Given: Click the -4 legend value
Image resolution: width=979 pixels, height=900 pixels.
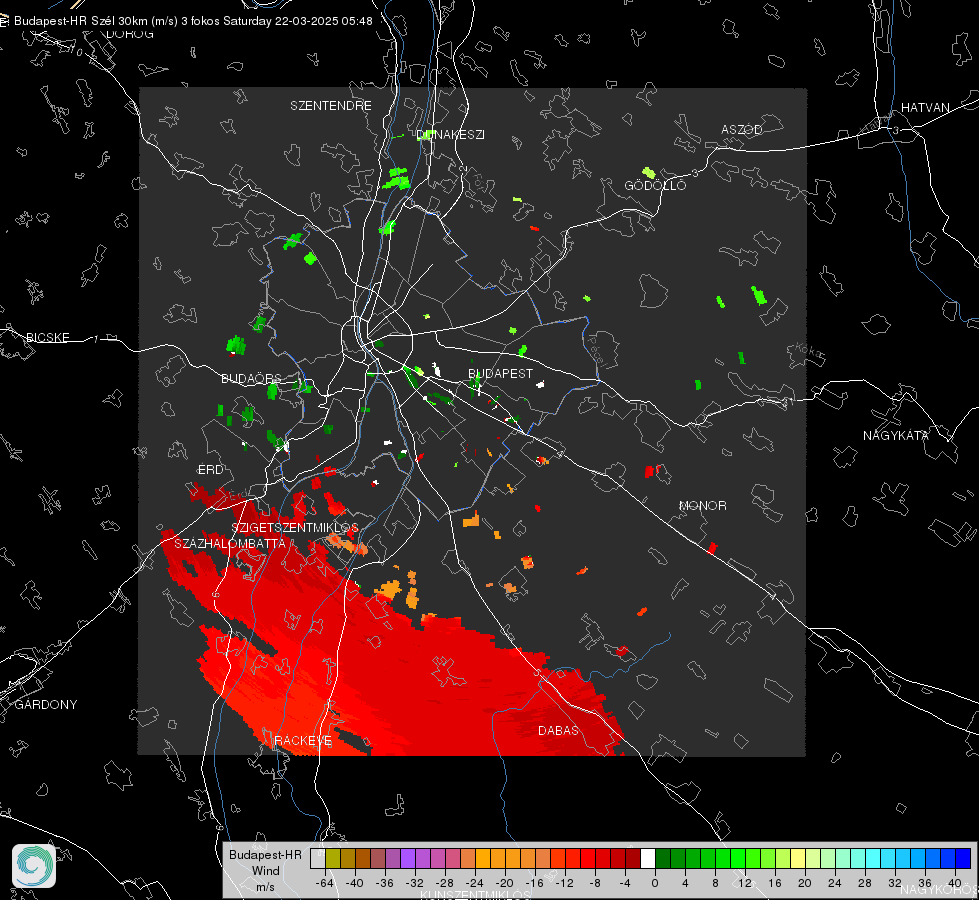Looking at the screenshot, I should coord(625,883).
